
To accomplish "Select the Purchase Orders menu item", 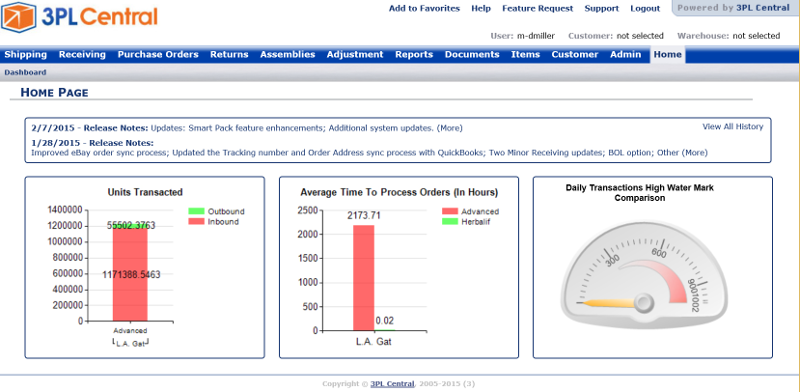I will point(158,55).
